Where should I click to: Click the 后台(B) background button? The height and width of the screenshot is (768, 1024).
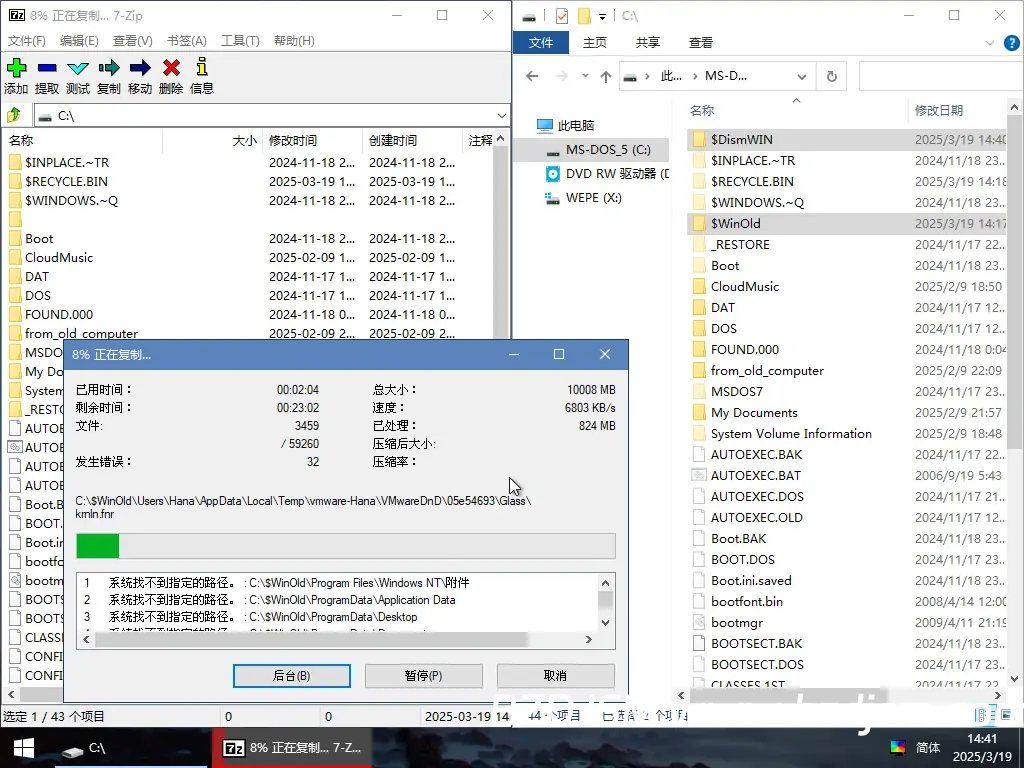click(x=292, y=676)
